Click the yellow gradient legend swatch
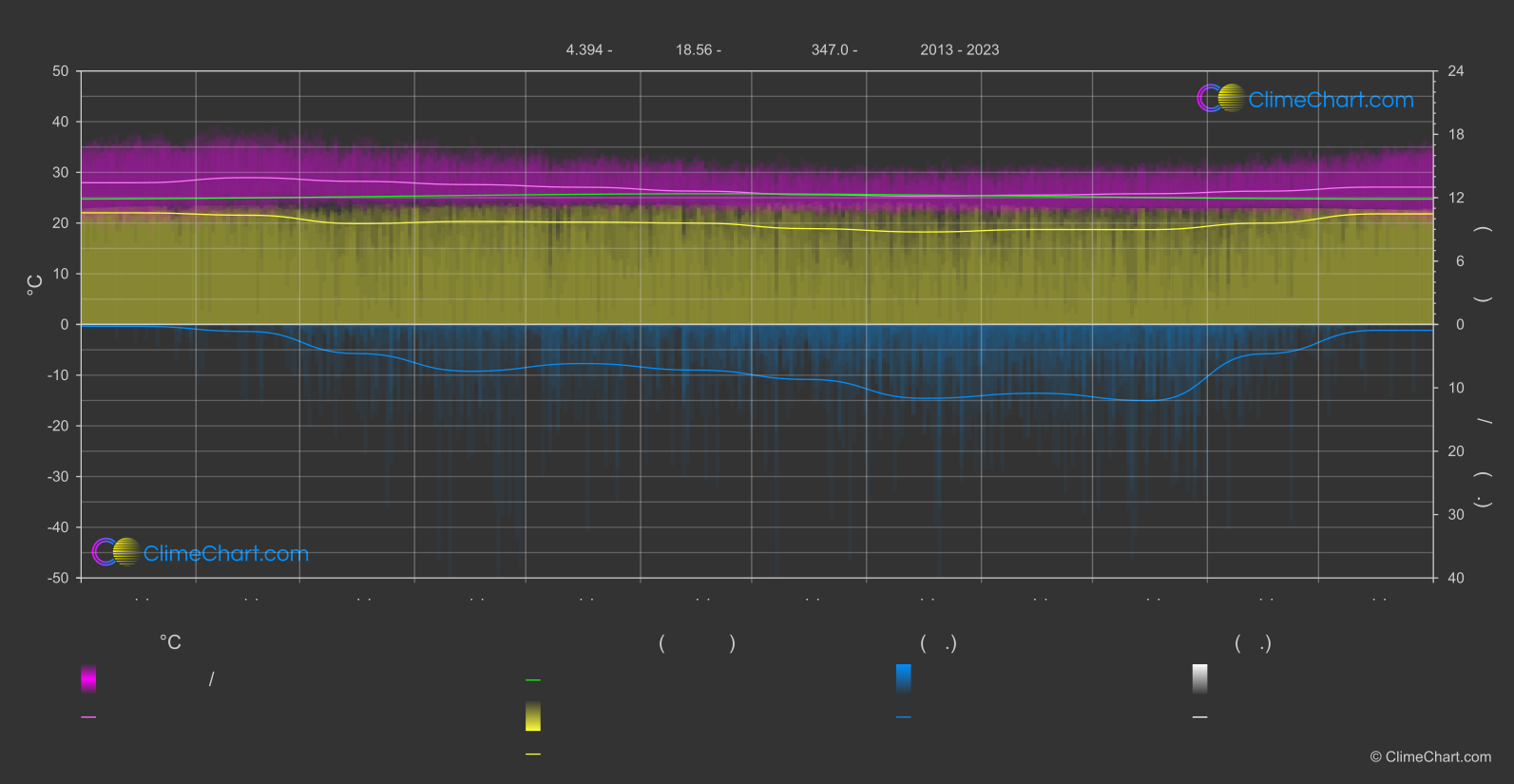Viewport: 1514px width, 784px height. point(533,717)
